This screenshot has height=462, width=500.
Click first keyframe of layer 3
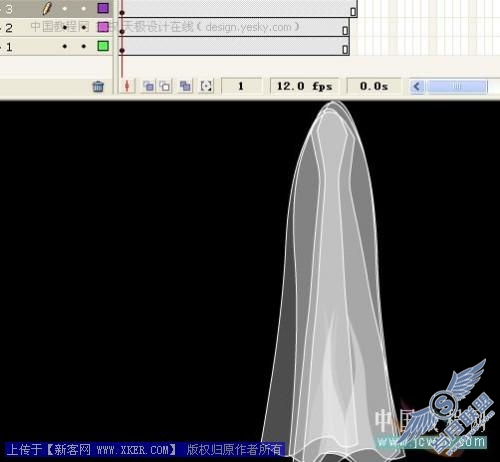pyautogui.click(x=122, y=13)
